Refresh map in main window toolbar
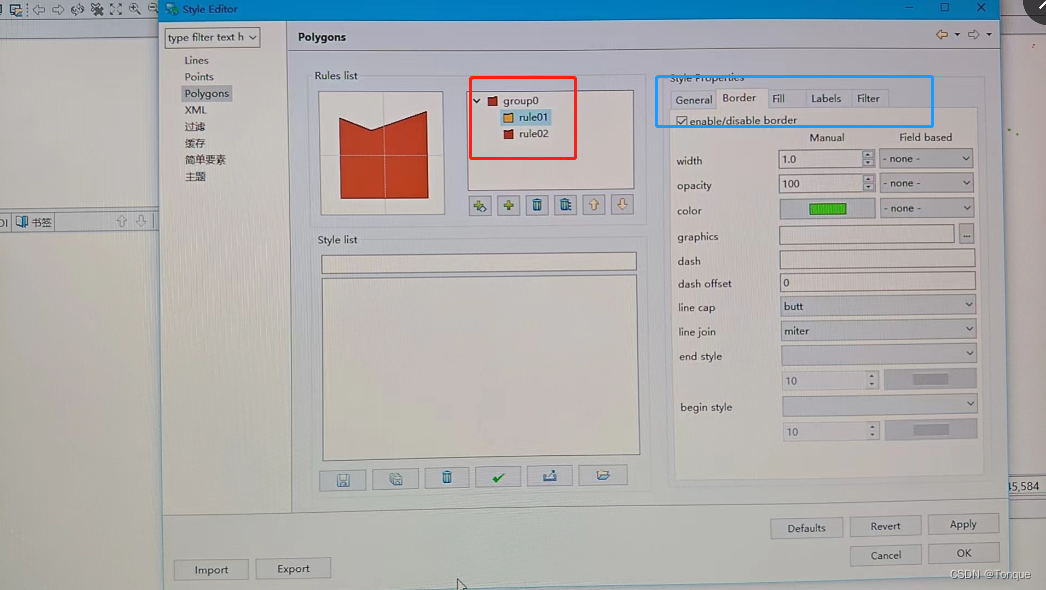1046x590 pixels. point(77,9)
